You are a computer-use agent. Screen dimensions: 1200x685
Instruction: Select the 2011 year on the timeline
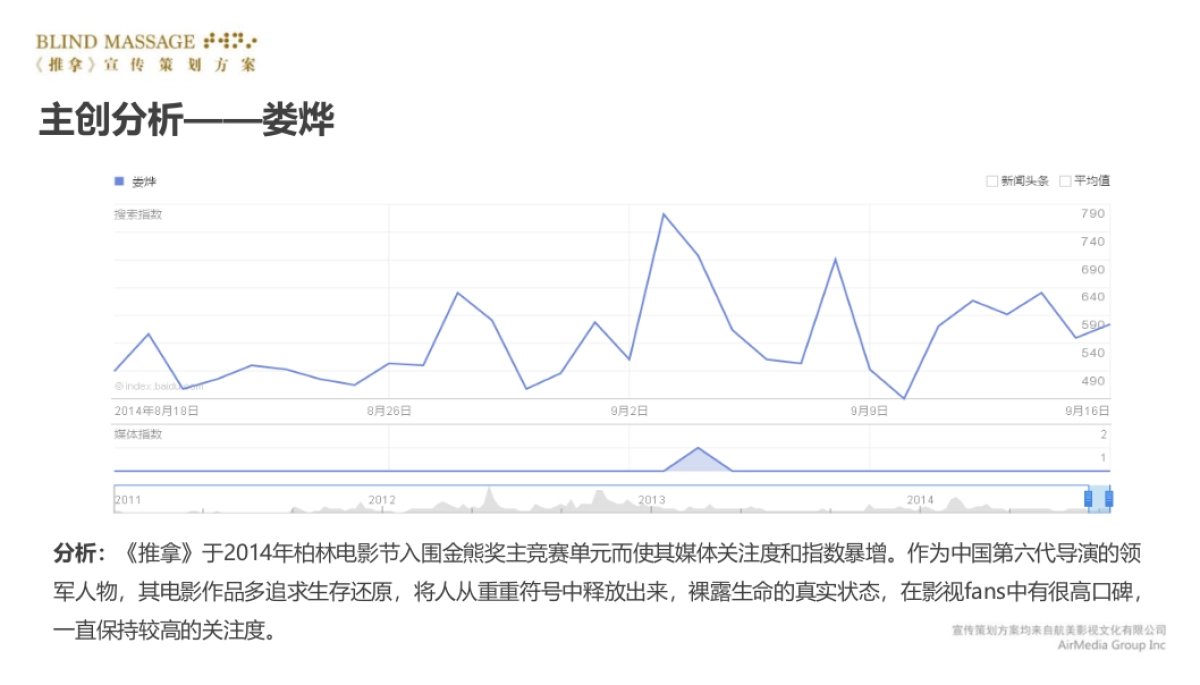tap(126, 495)
